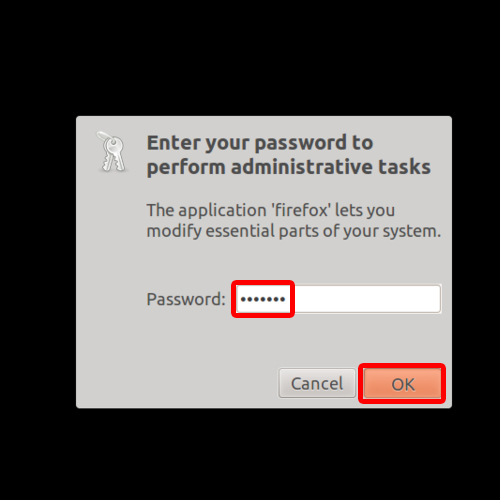
Task: Click the "Password:" field label
Action: (186, 299)
